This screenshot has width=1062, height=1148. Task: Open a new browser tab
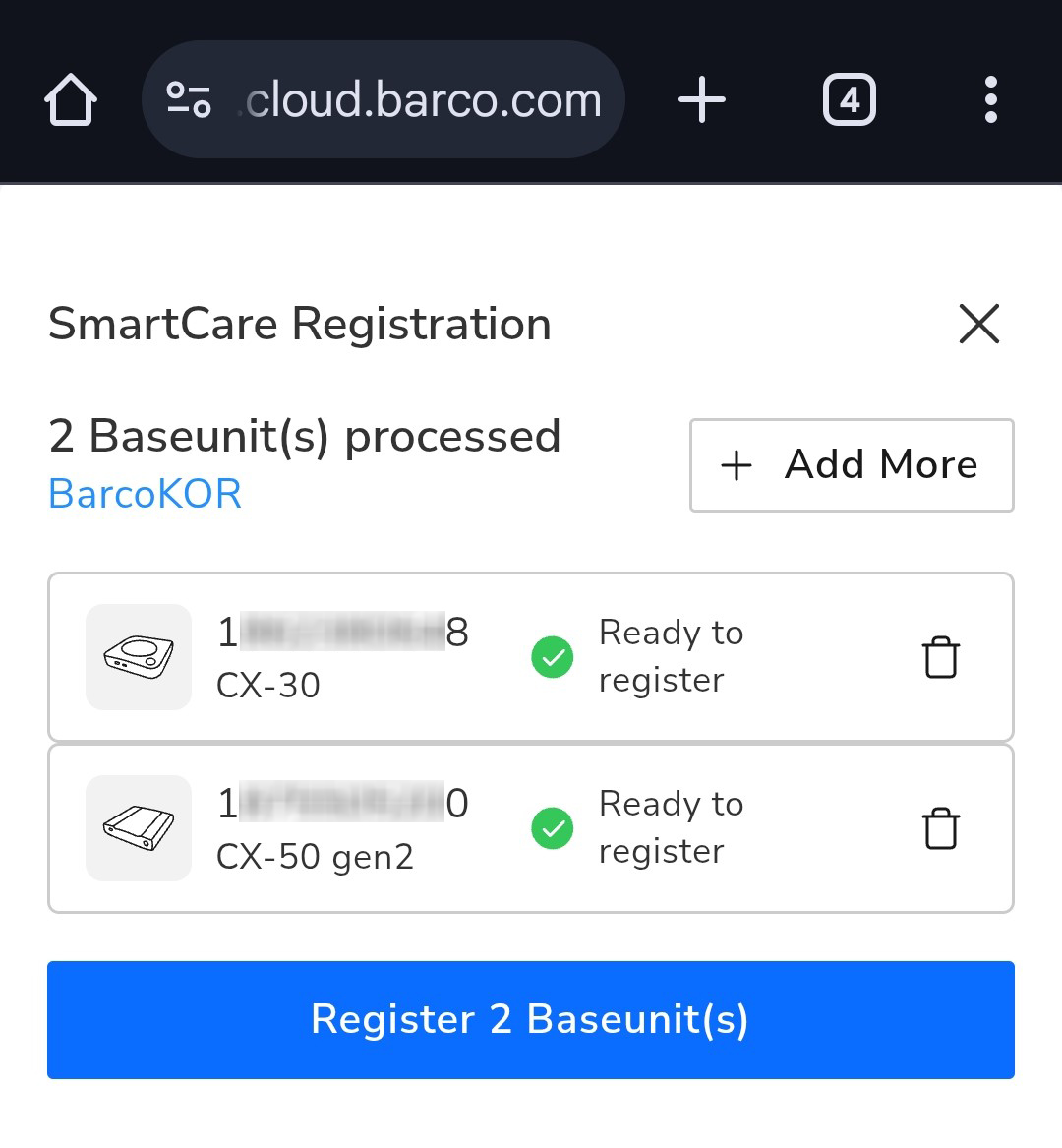coord(702,100)
